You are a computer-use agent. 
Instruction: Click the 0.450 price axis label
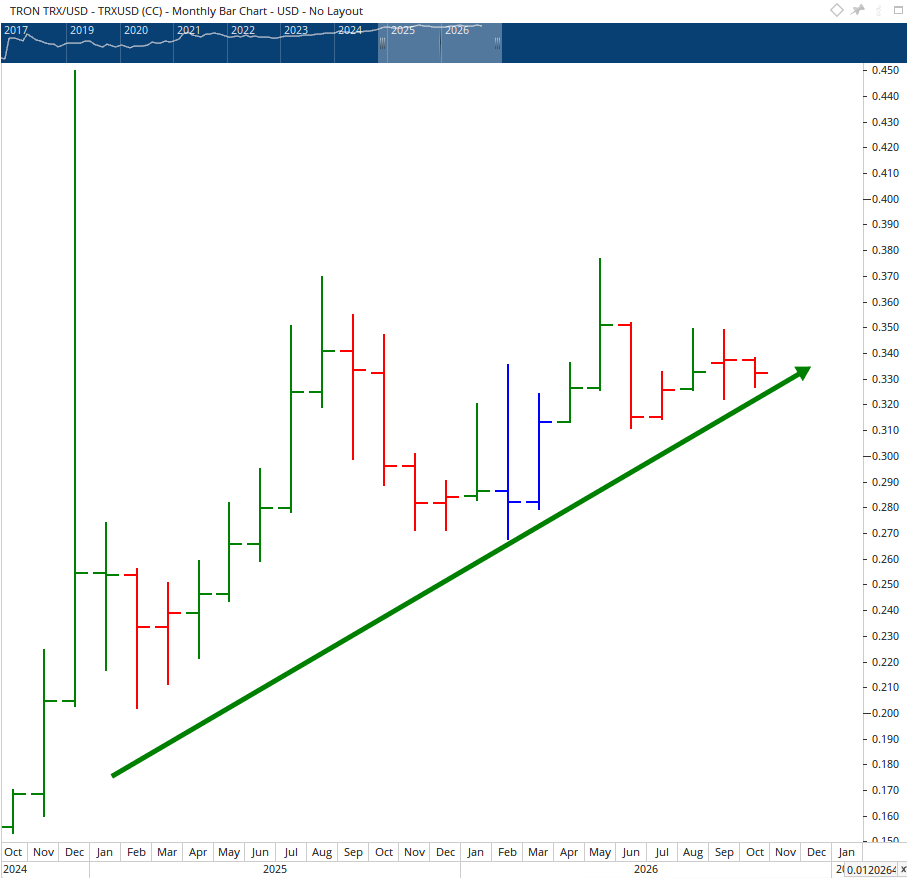(885, 70)
